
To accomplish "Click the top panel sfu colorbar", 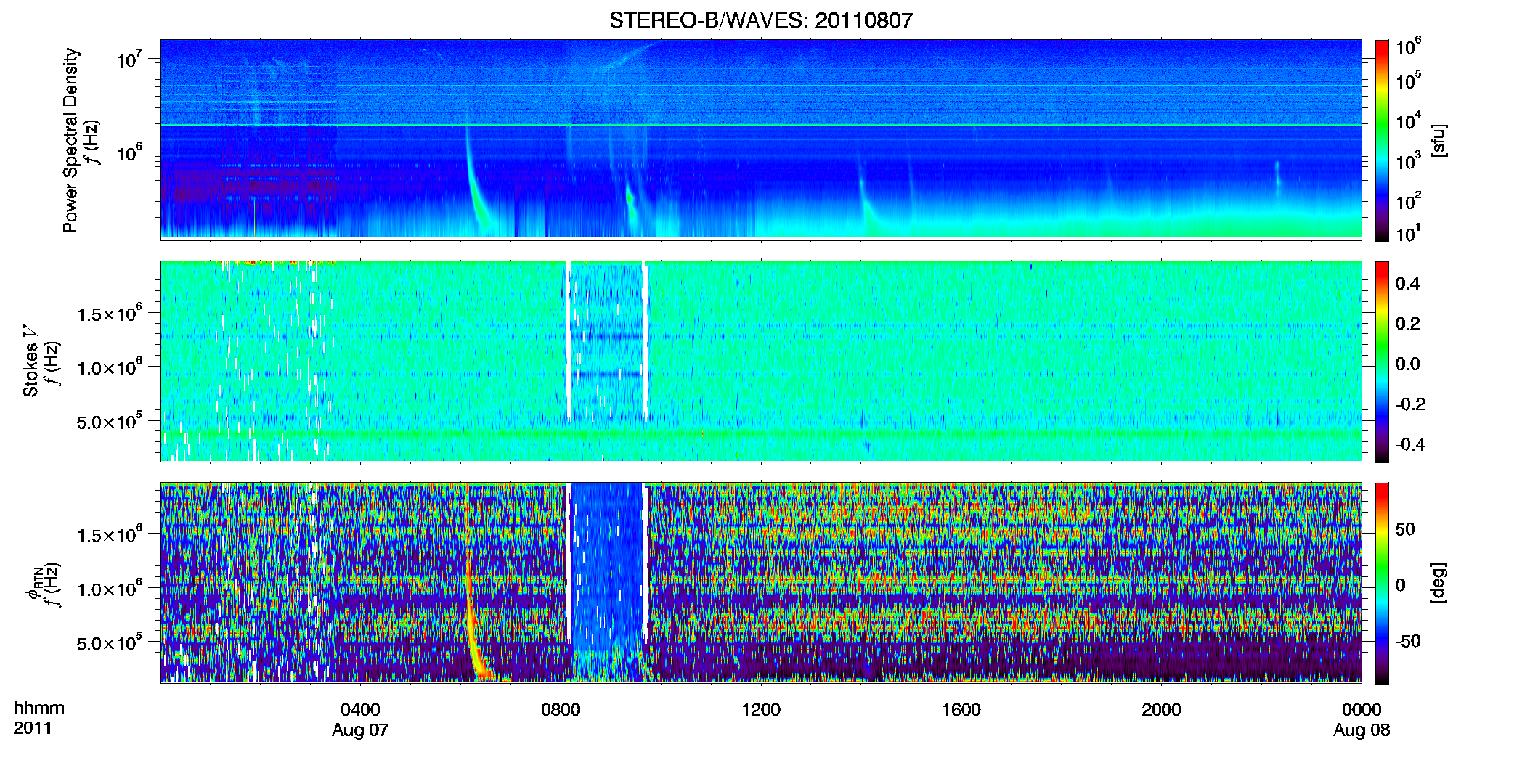I will 1382,140.
